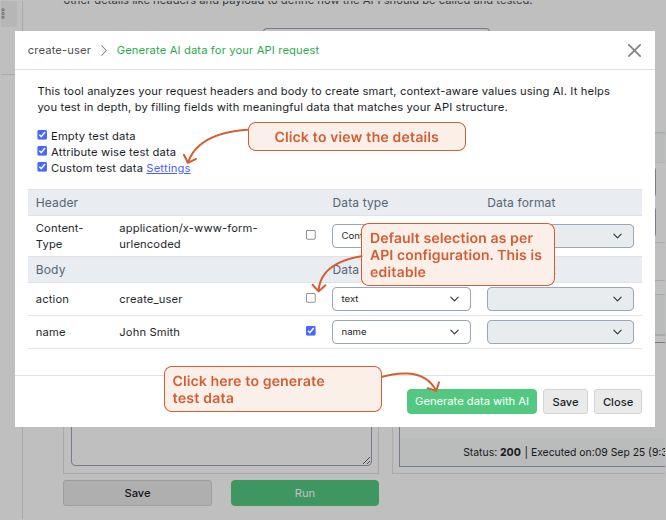Uncheck the name row checkbox
Image resolution: width=666 pixels, height=520 pixels.
(x=311, y=331)
